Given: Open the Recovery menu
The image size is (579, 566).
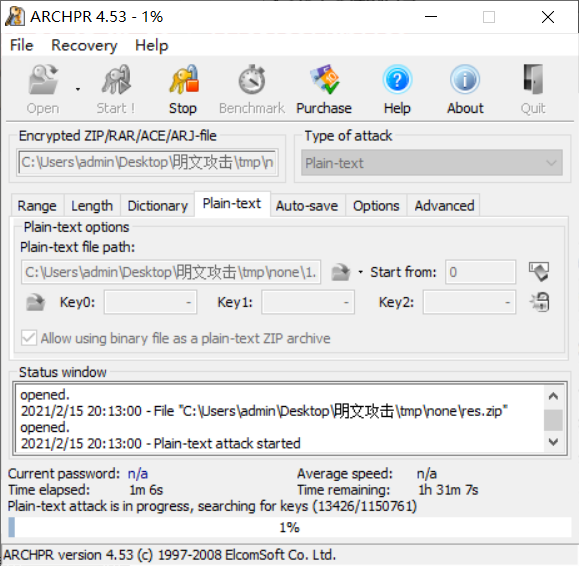Looking at the screenshot, I should click(84, 45).
